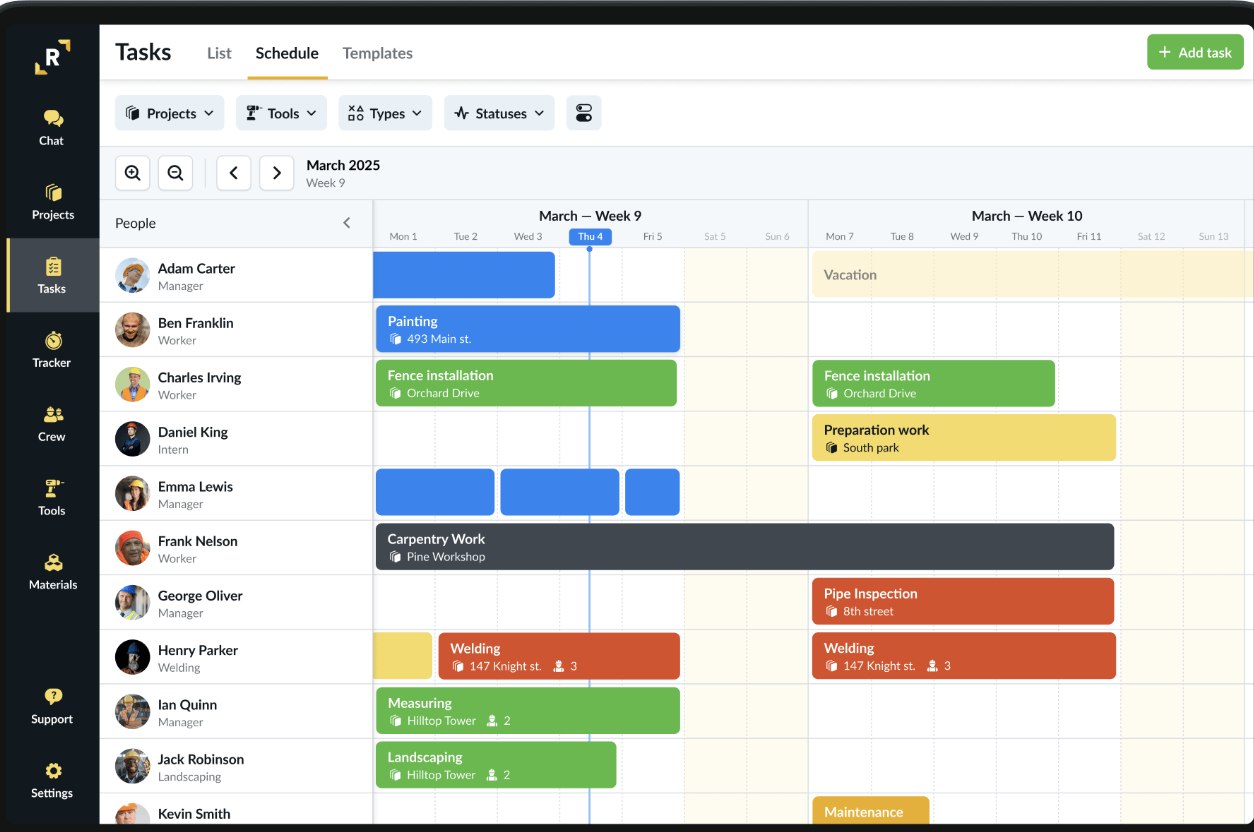Click the zoom in magnifier button
This screenshot has height=832, width=1254.
pos(133,173)
